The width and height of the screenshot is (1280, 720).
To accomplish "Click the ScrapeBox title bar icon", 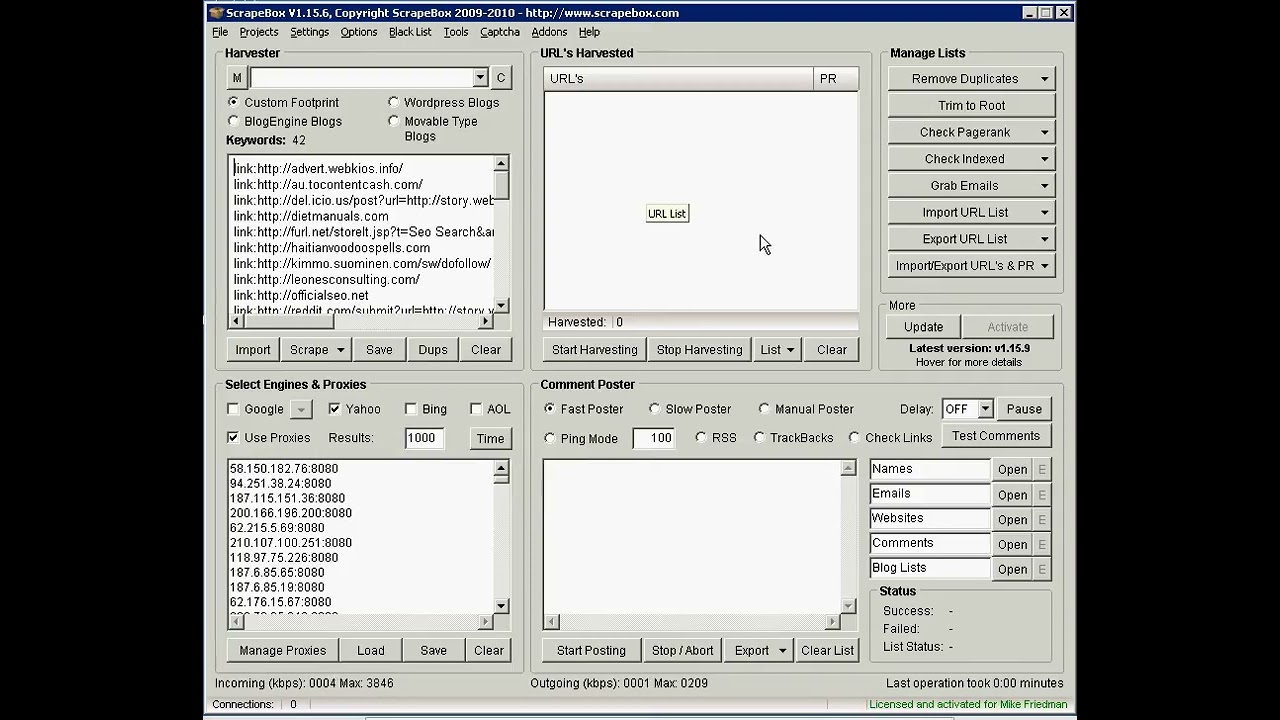I will 216,13.
